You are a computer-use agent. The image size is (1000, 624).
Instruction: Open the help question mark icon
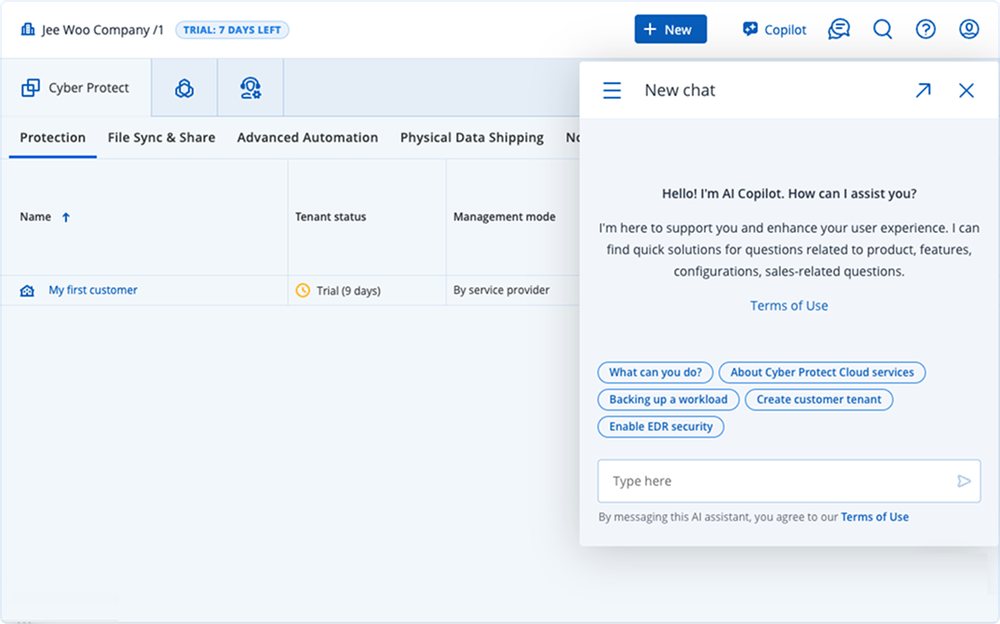[x=925, y=29]
